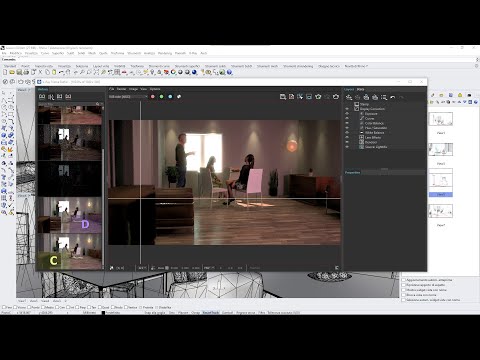Select the Standard toolbar tab in Rhino

pos(10,66)
